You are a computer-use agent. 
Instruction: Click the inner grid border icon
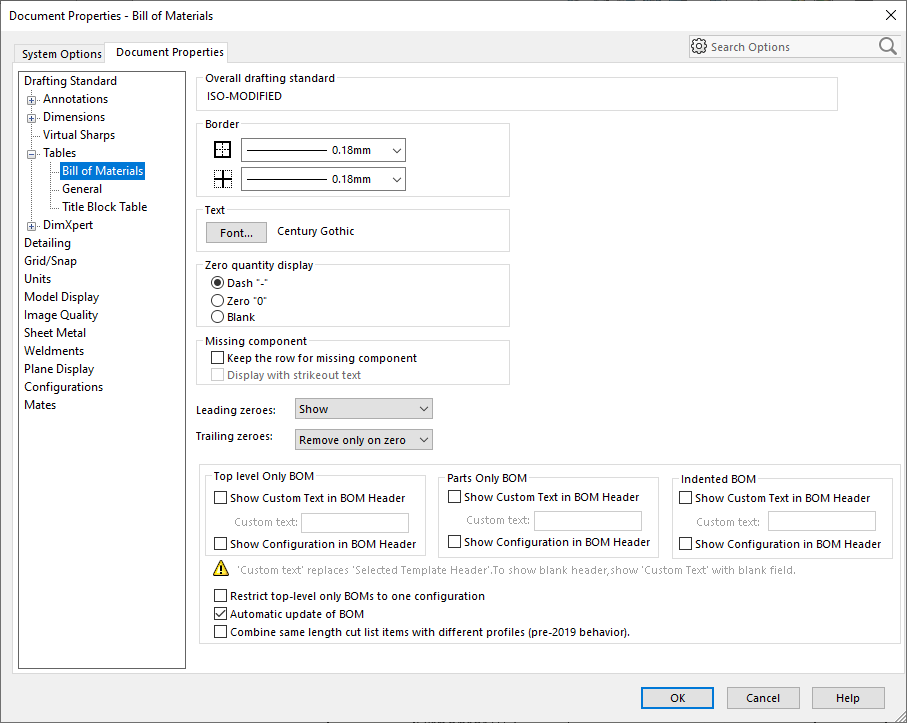point(222,180)
